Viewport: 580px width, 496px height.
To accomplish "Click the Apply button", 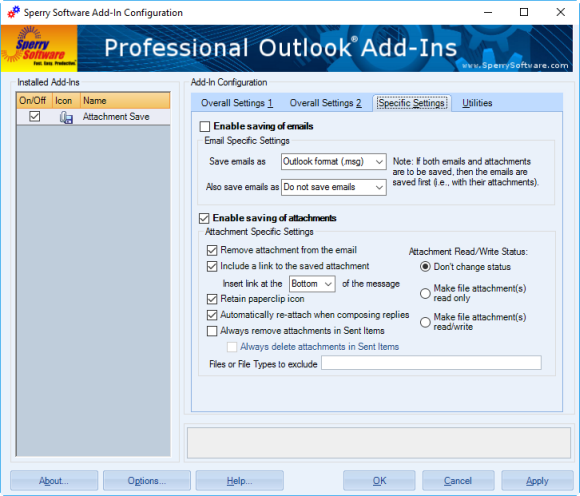I will point(537,480).
